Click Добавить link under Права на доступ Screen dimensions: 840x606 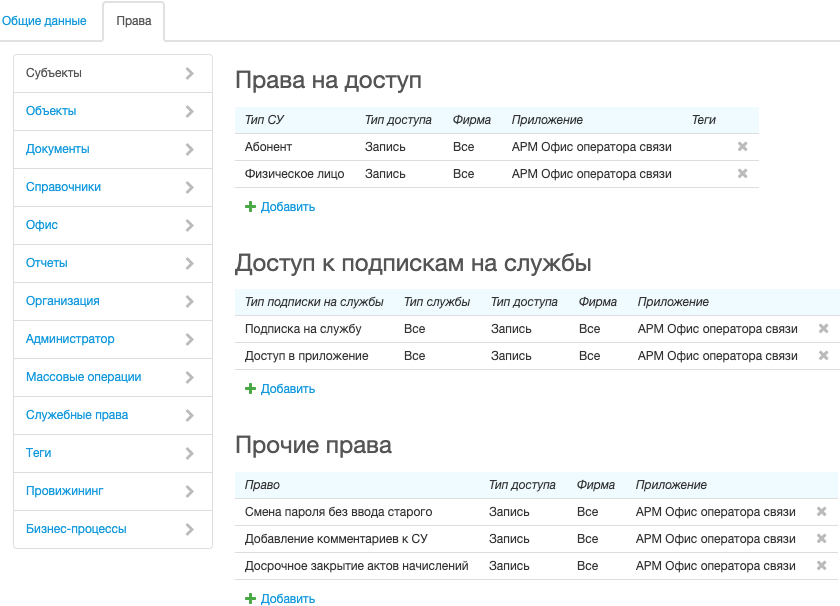288,207
